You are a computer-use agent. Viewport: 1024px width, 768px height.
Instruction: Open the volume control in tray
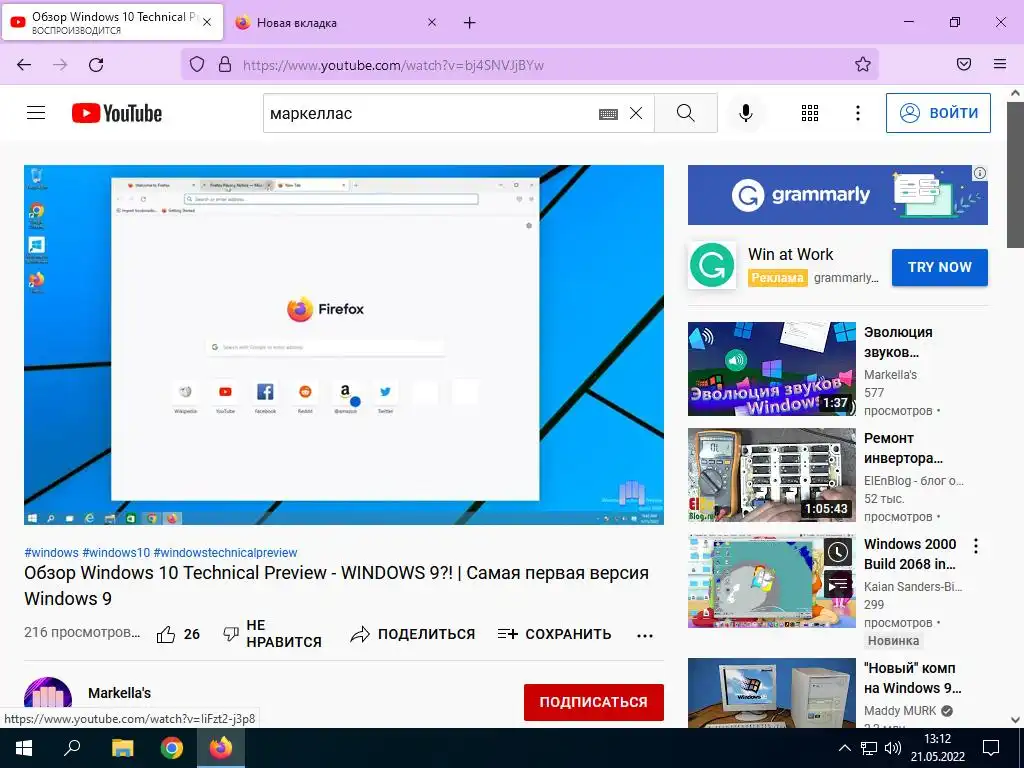coord(893,748)
